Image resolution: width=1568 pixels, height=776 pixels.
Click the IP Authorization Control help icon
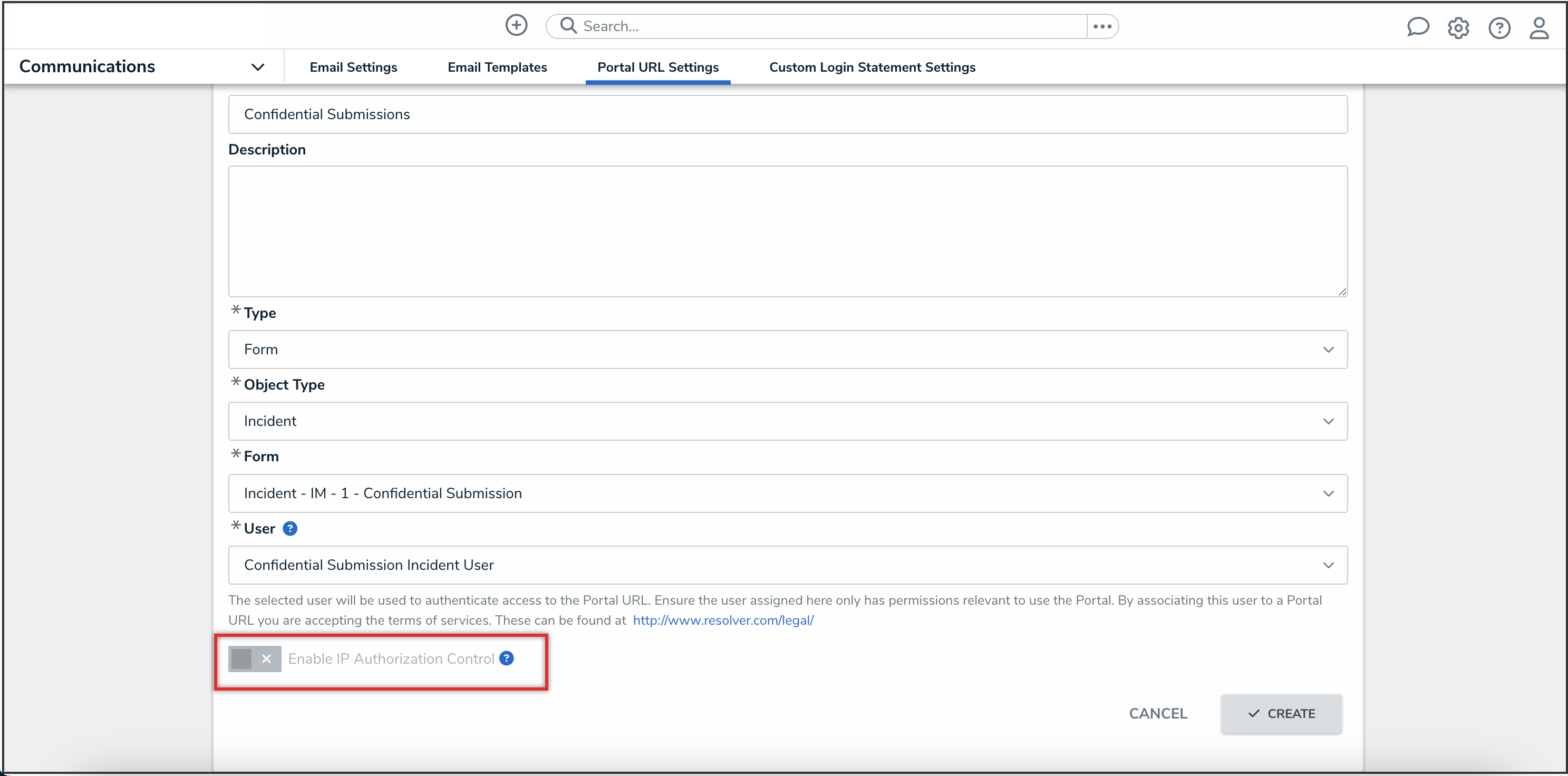[507, 658]
